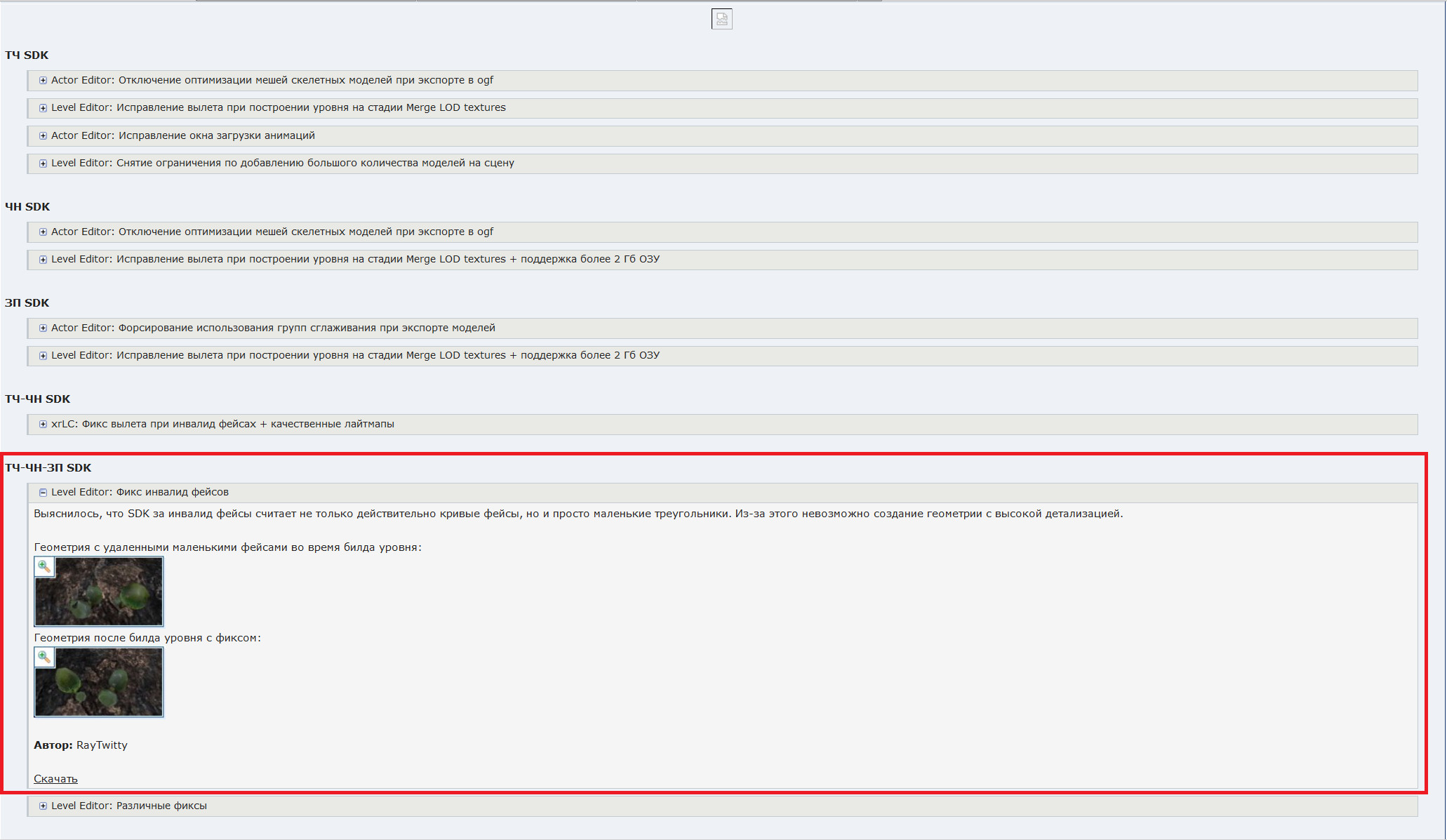The image size is (1447, 840).
Task: Click the ЧН SDK heading
Action: 27,206
